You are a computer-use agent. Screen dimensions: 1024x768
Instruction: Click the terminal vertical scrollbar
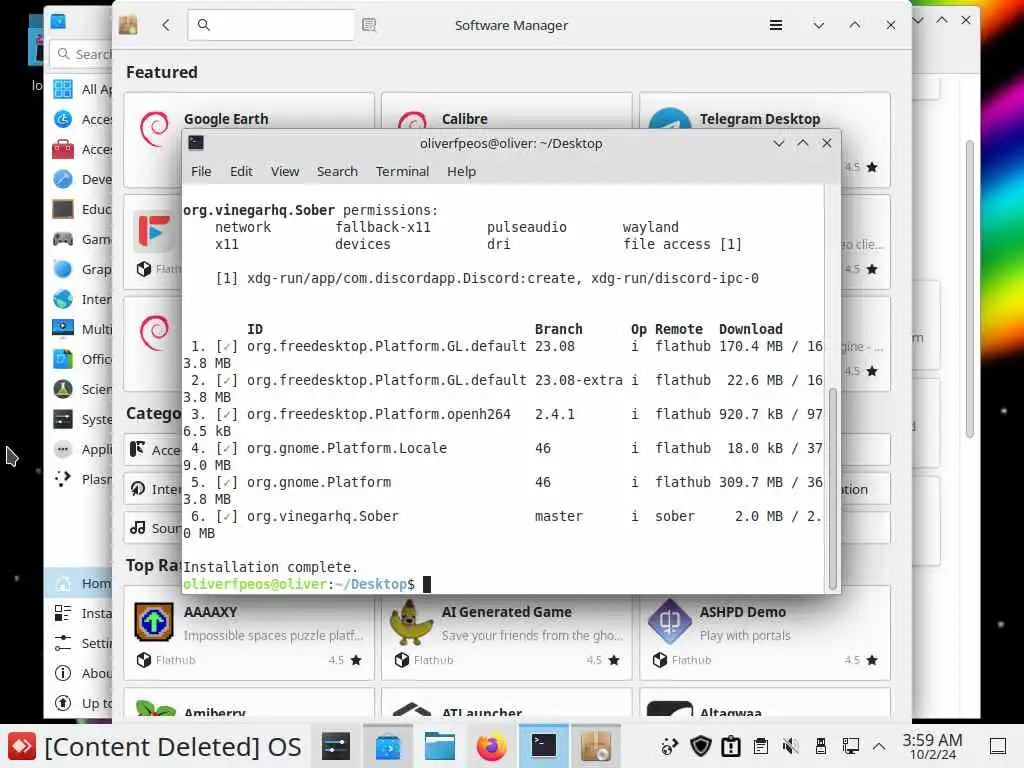coord(832,488)
